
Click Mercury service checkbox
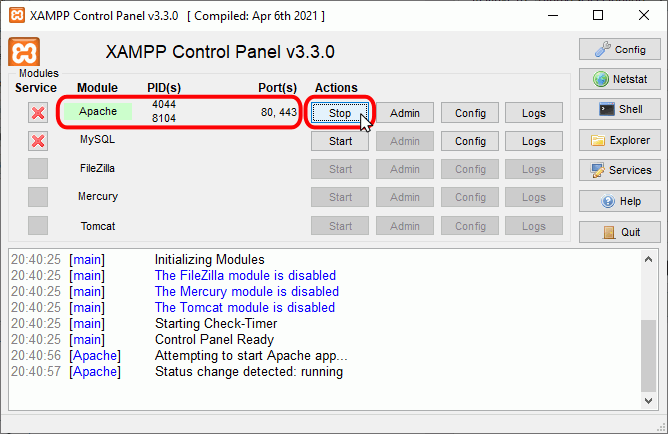tap(38, 197)
